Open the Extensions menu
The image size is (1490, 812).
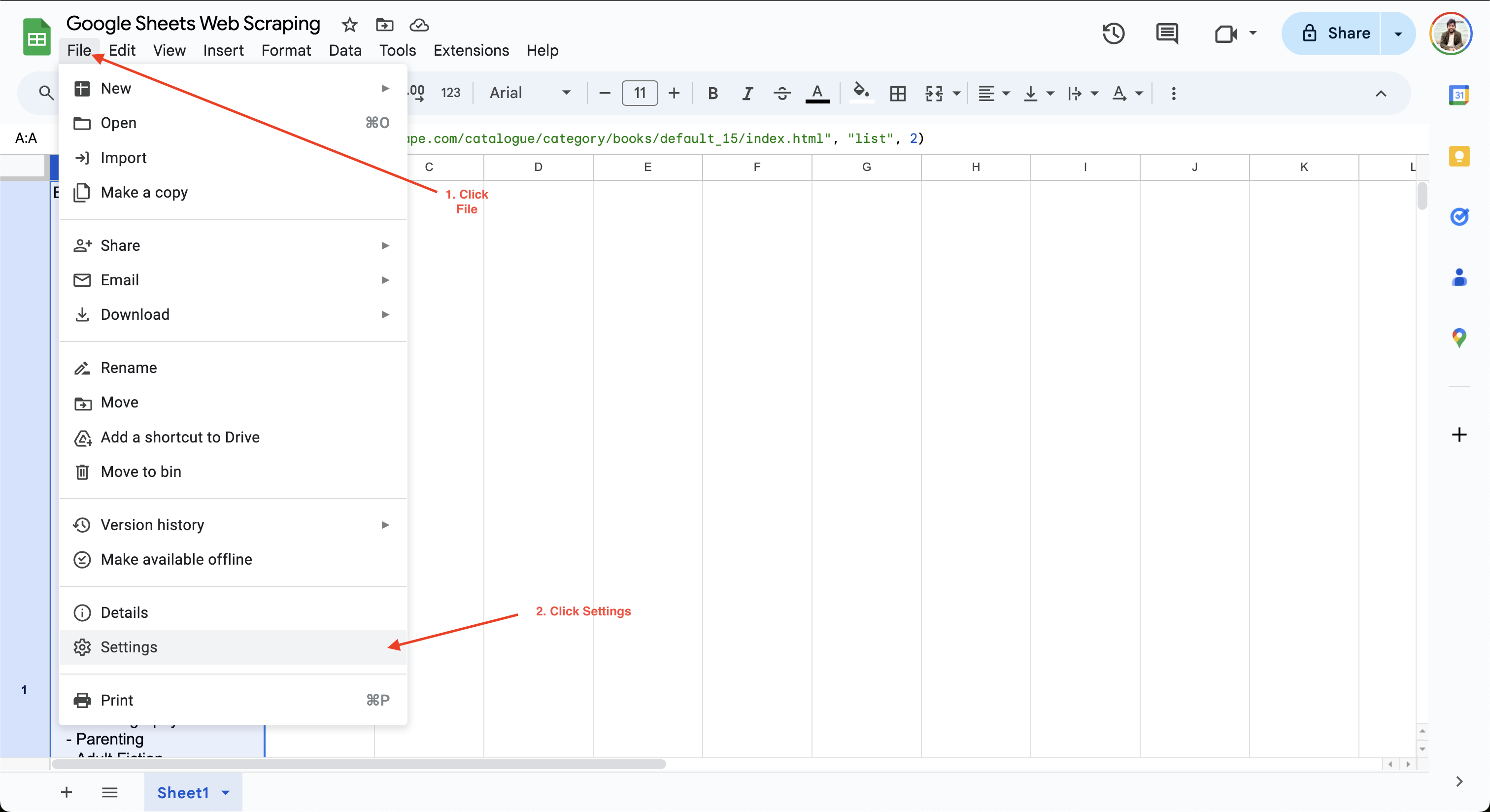471,50
